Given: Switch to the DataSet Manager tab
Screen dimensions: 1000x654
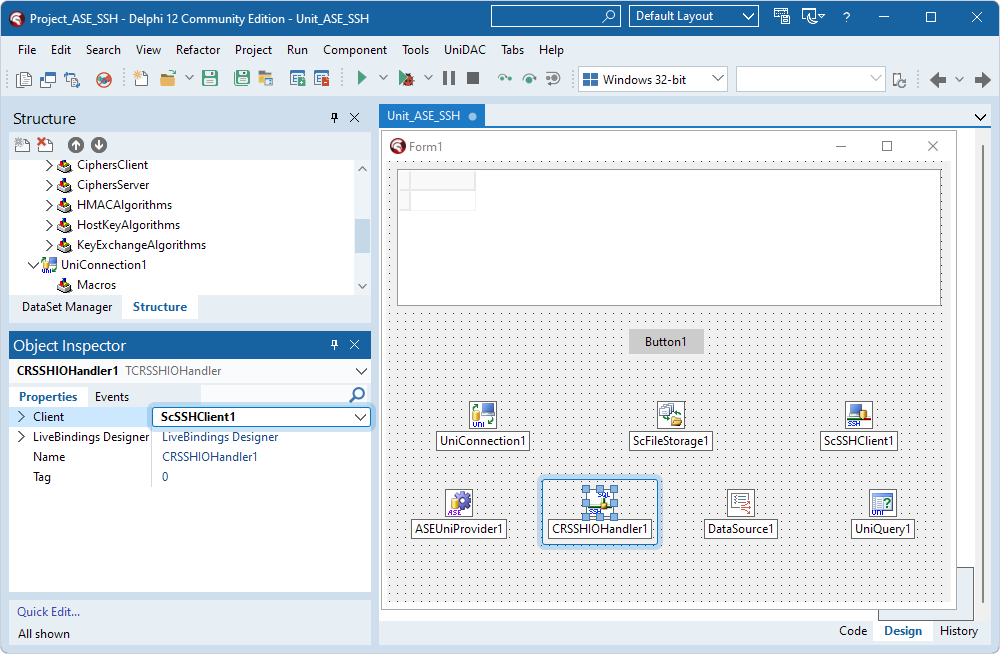Looking at the screenshot, I should [x=66, y=307].
